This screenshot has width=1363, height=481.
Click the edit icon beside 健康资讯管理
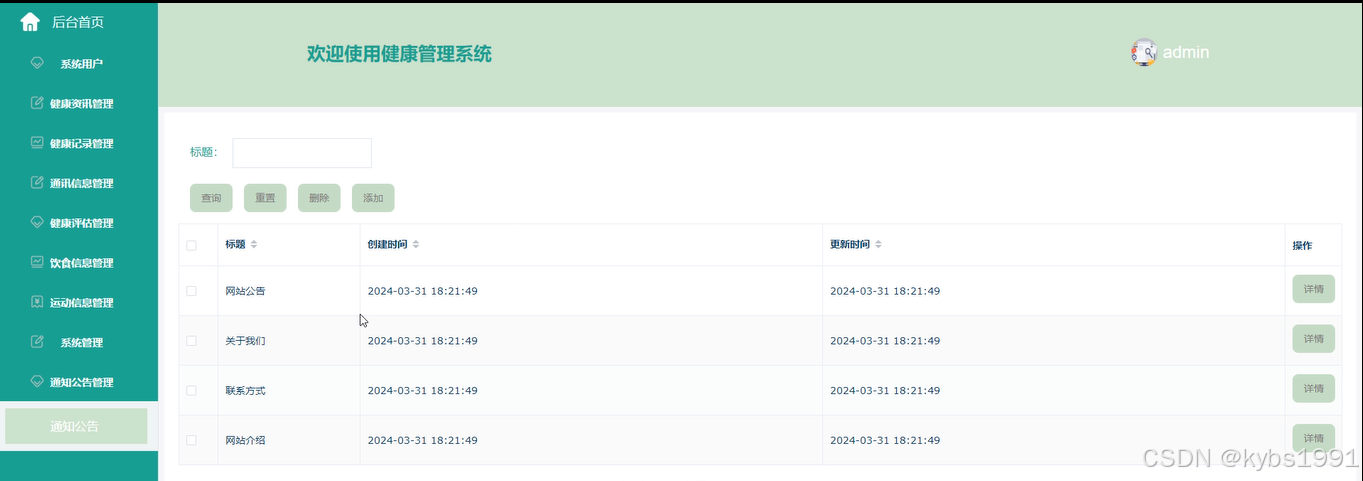click(38, 103)
